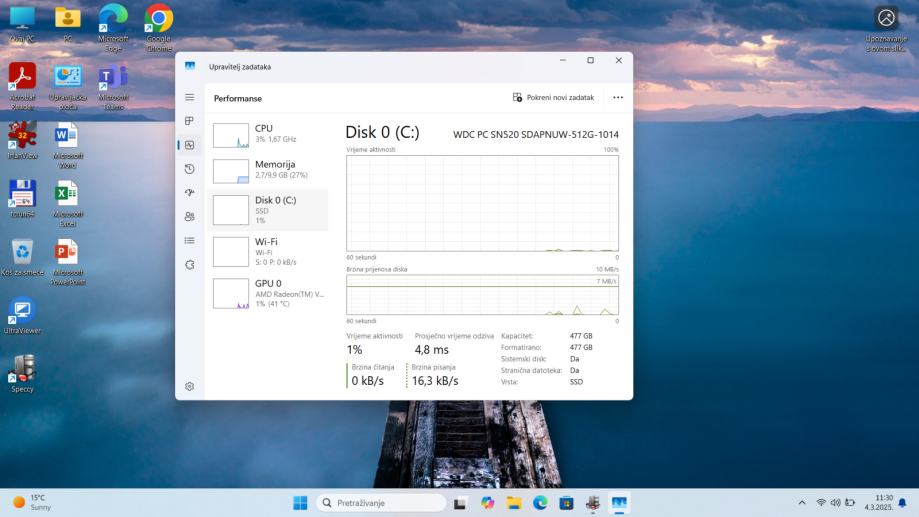
Task: Click the Google Chrome desktop shortcut
Action: click(158, 20)
